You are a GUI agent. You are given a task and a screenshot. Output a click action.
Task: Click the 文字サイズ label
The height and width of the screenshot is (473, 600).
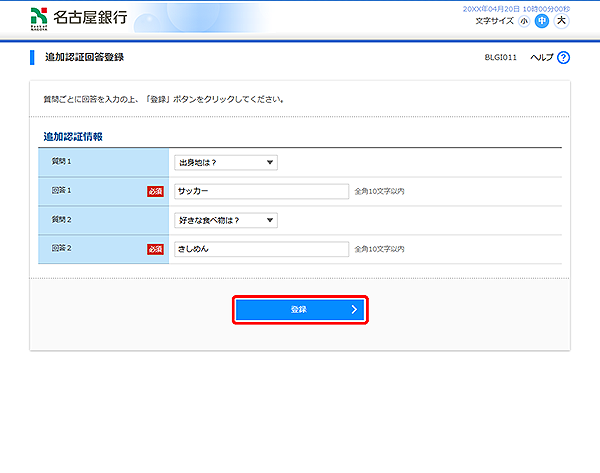tap(496, 20)
